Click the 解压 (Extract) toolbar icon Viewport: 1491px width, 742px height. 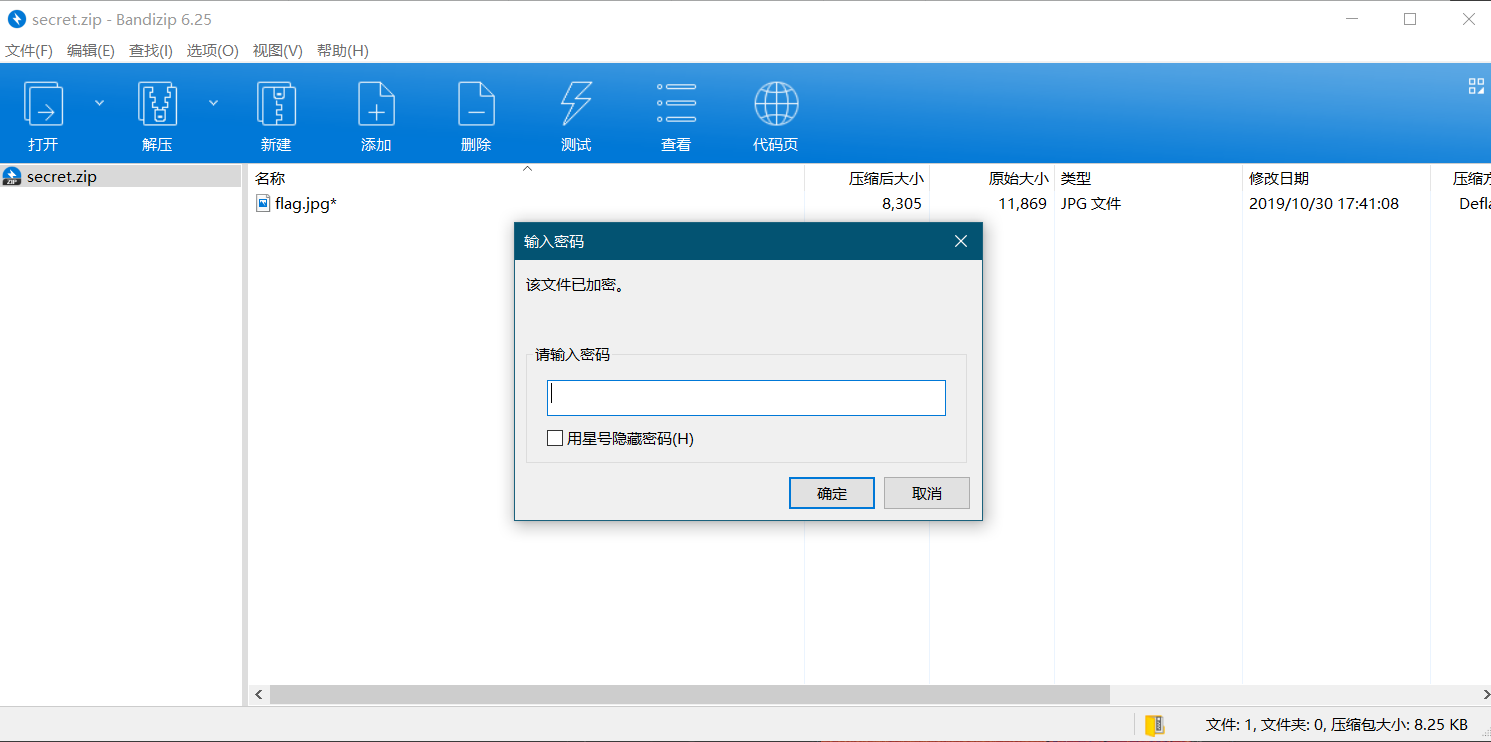[x=157, y=103]
